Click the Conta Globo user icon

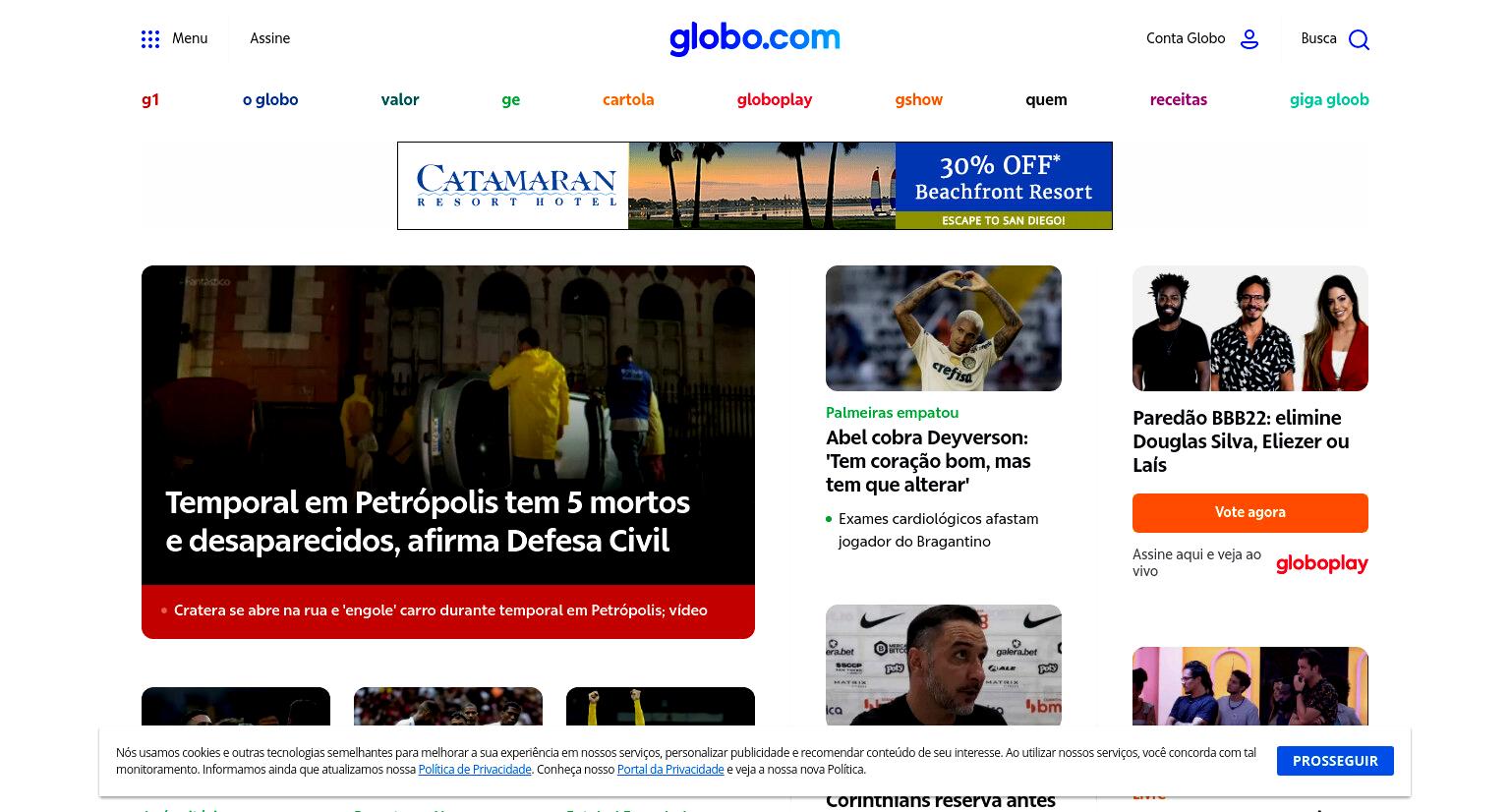1249,39
